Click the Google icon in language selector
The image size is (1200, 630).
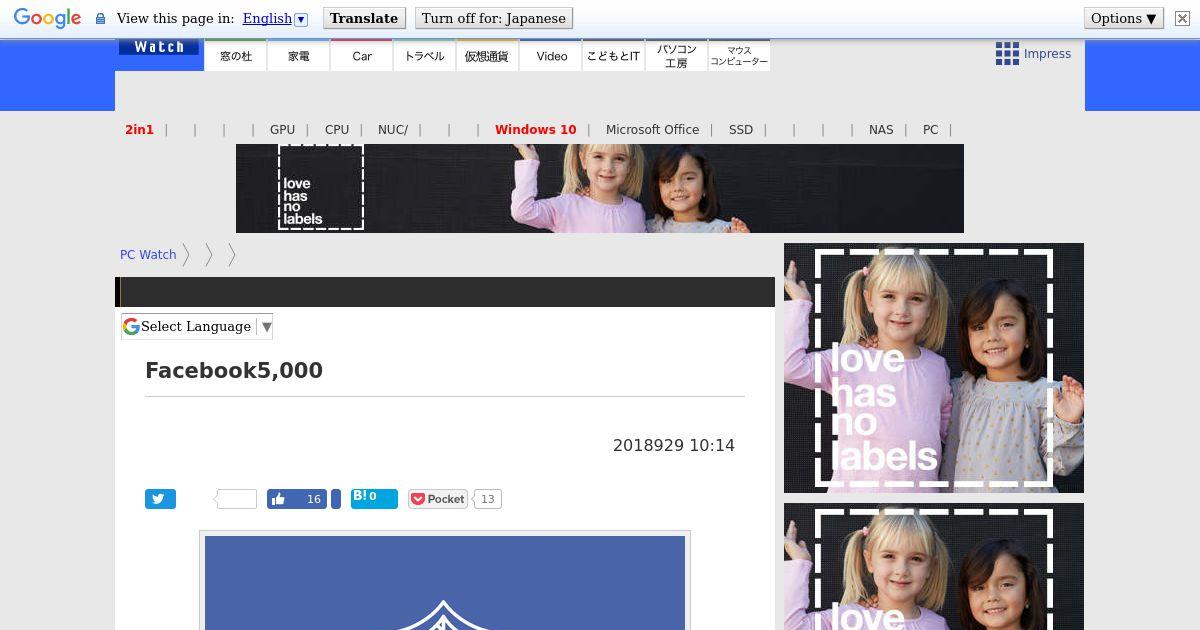[x=131, y=326]
